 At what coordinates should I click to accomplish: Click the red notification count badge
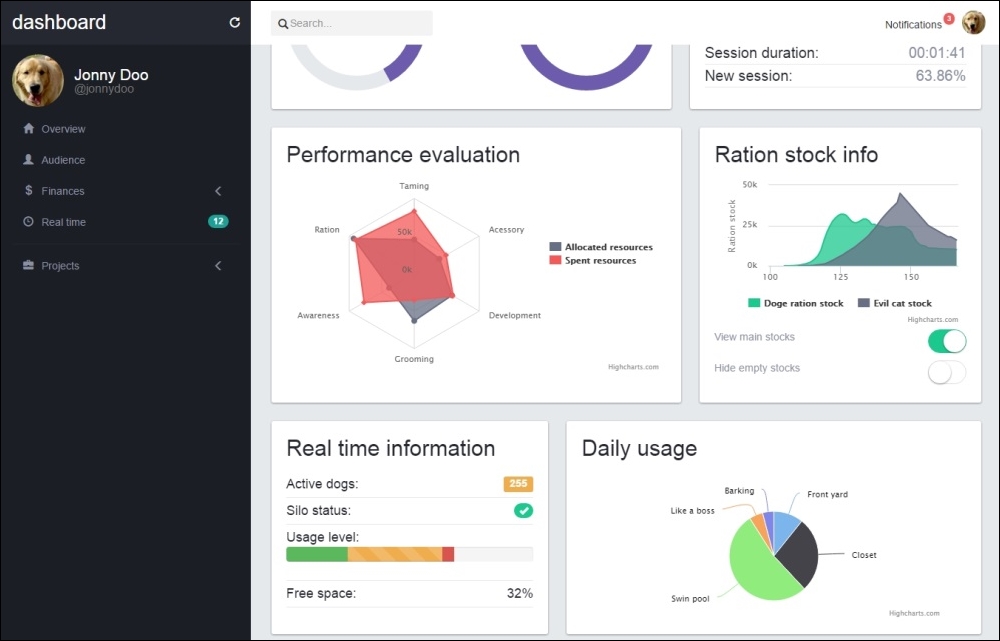click(x=948, y=18)
